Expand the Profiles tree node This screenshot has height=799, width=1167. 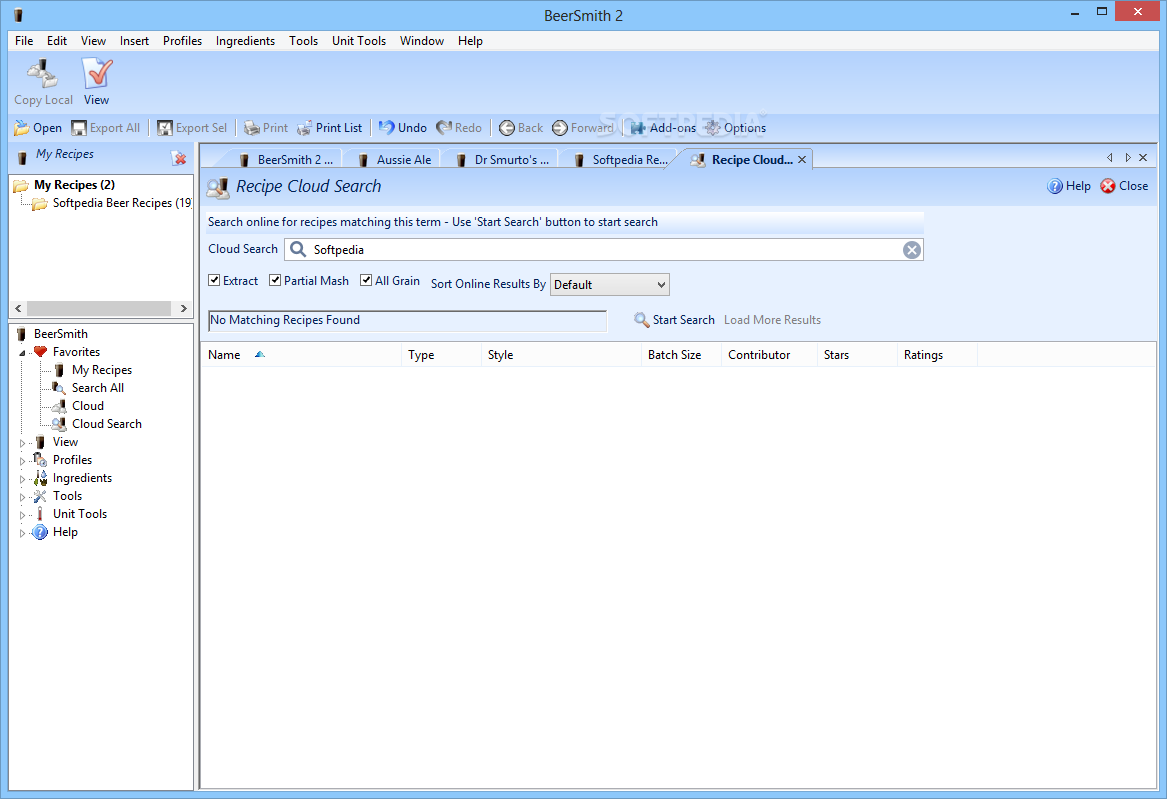click(22, 461)
